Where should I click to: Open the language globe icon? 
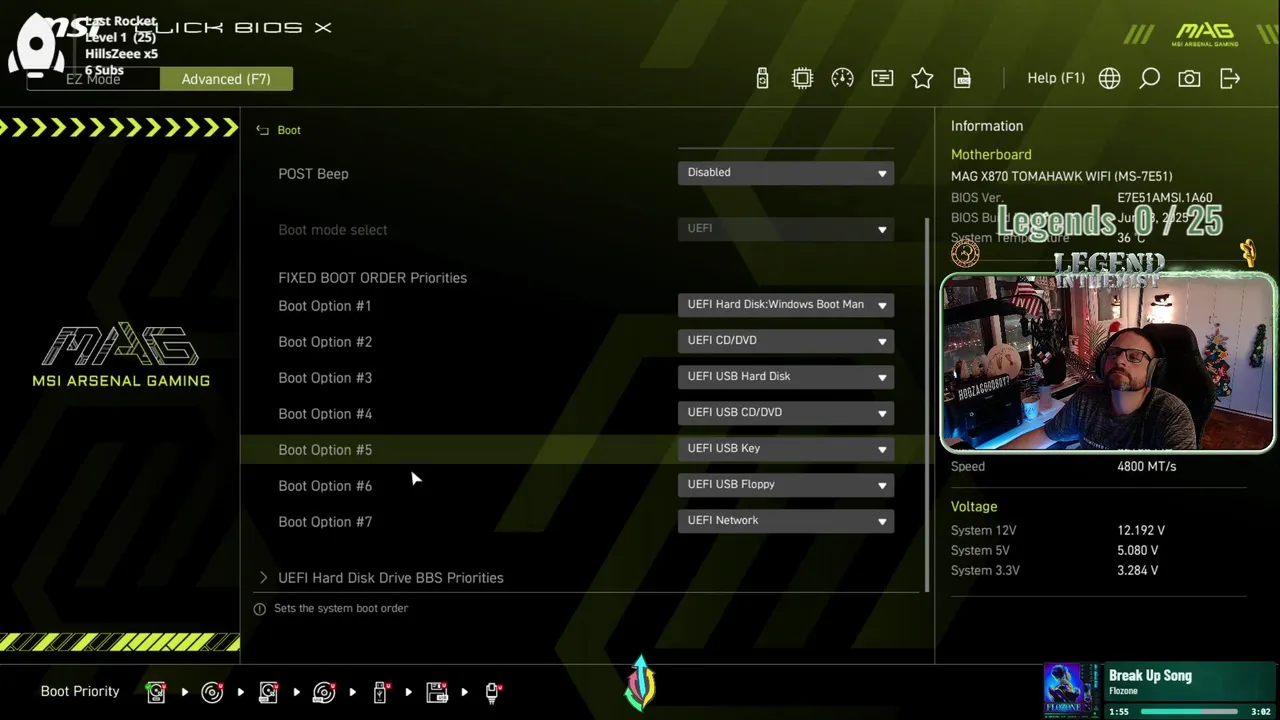pyautogui.click(x=1109, y=78)
